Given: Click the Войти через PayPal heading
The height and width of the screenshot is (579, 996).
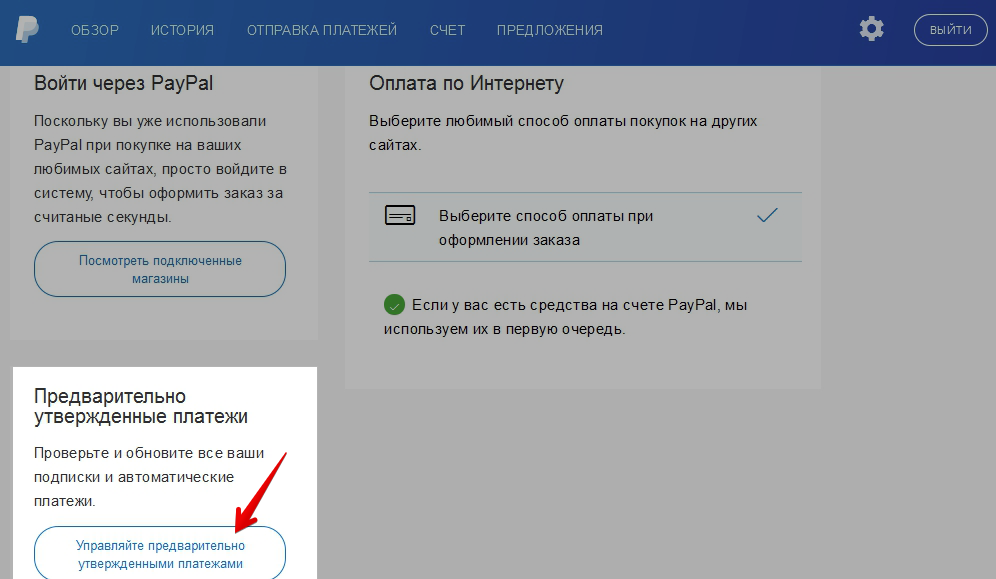Looking at the screenshot, I should coord(124,83).
